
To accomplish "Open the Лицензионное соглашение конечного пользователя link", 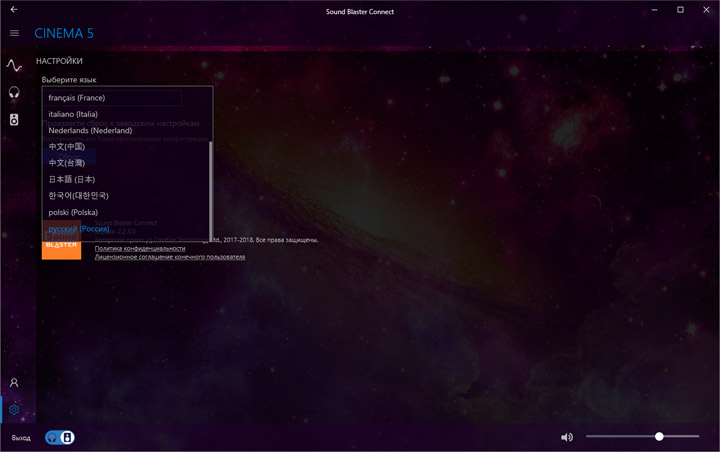I will [170, 257].
